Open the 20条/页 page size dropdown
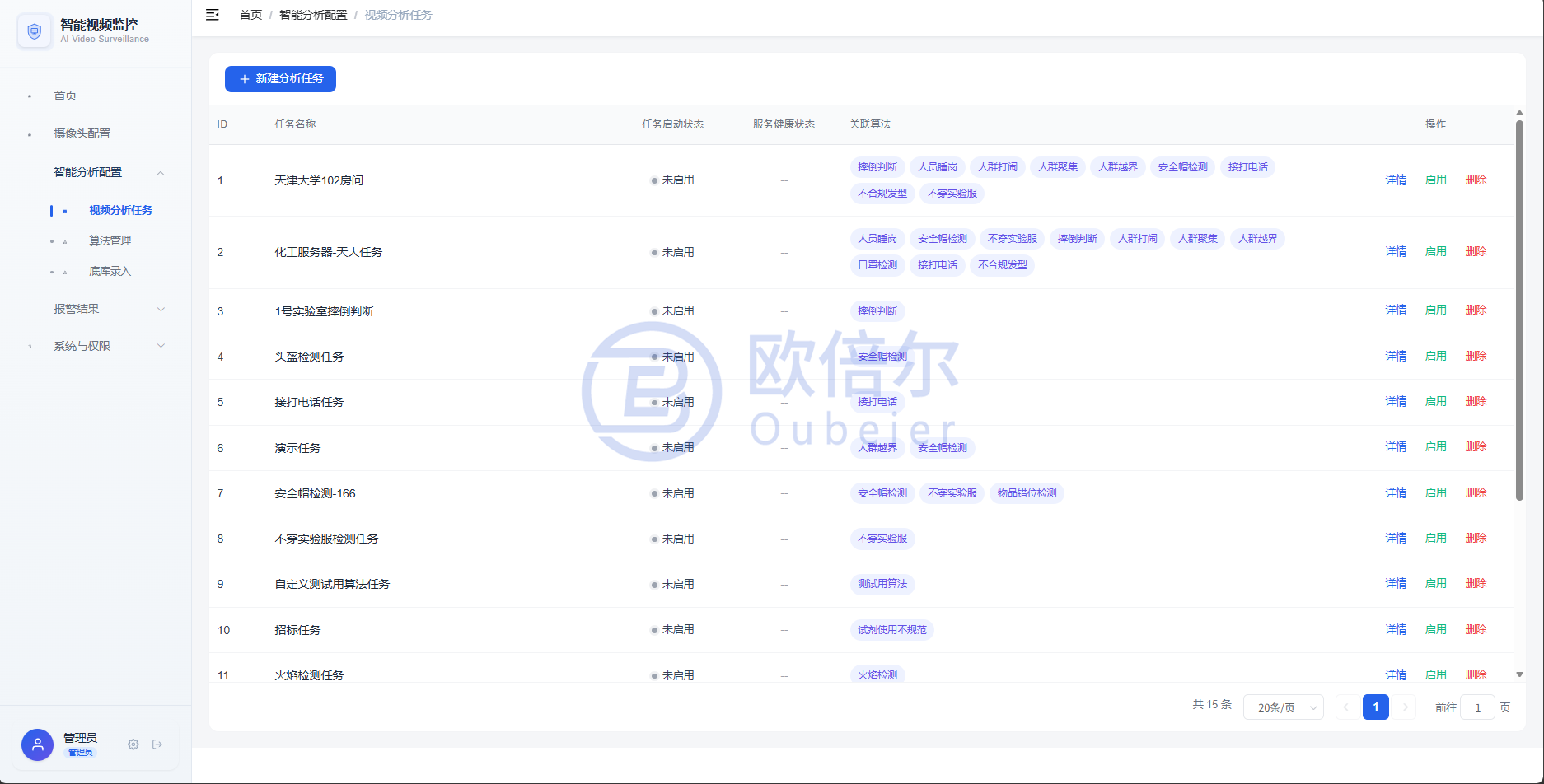Viewport: 1544px width, 784px height. click(1283, 707)
